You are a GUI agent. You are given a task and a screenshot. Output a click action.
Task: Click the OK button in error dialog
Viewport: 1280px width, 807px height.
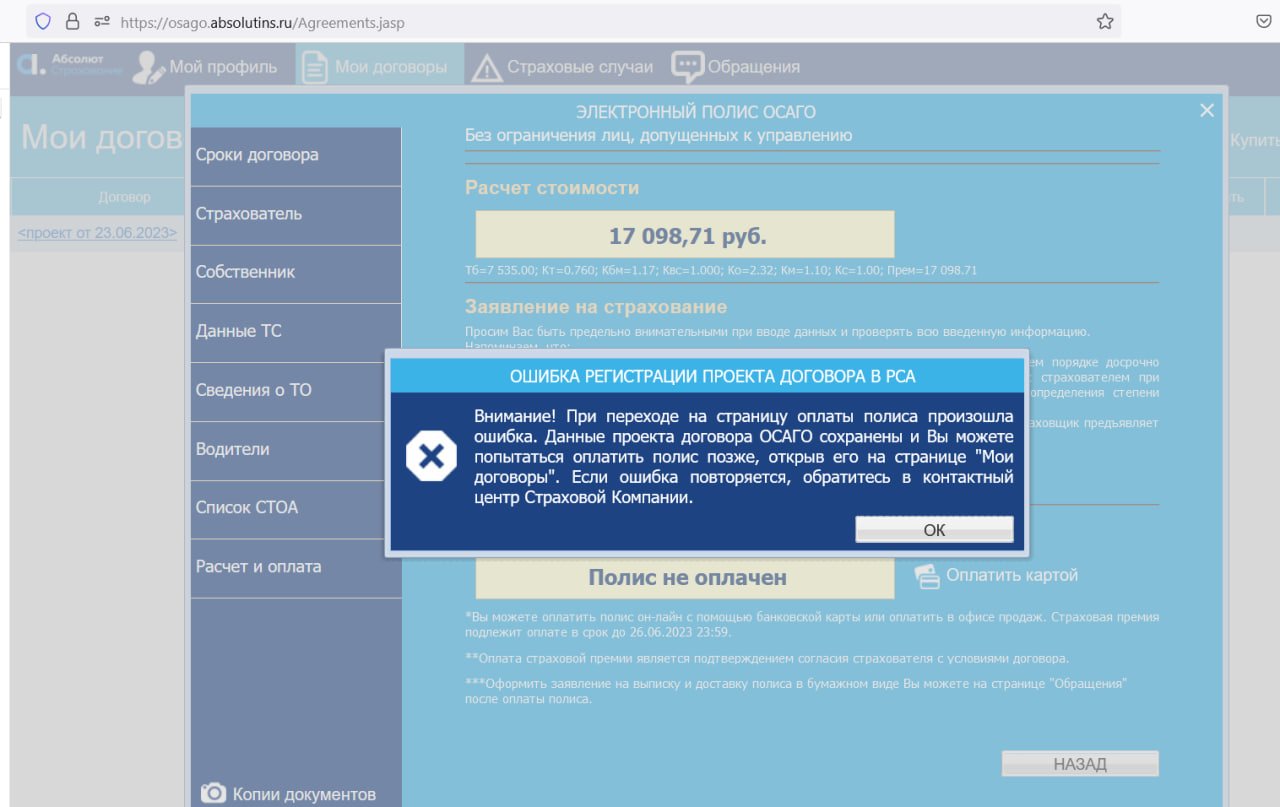pyautogui.click(x=934, y=530)
